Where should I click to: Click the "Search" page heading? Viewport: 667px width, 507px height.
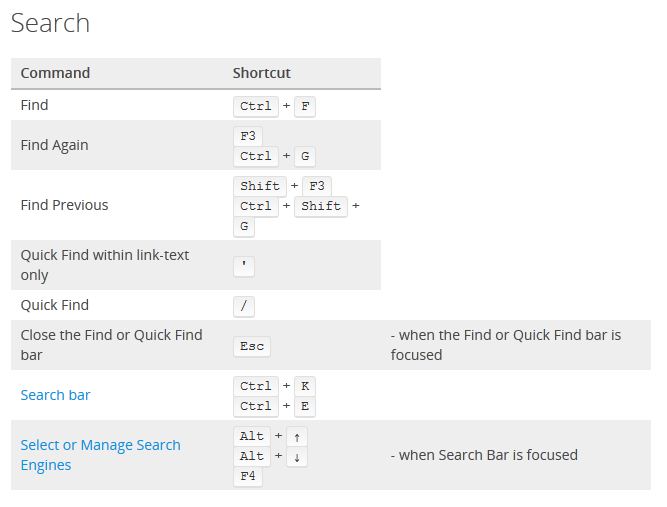pyautogui.click(x=50, y=23)
